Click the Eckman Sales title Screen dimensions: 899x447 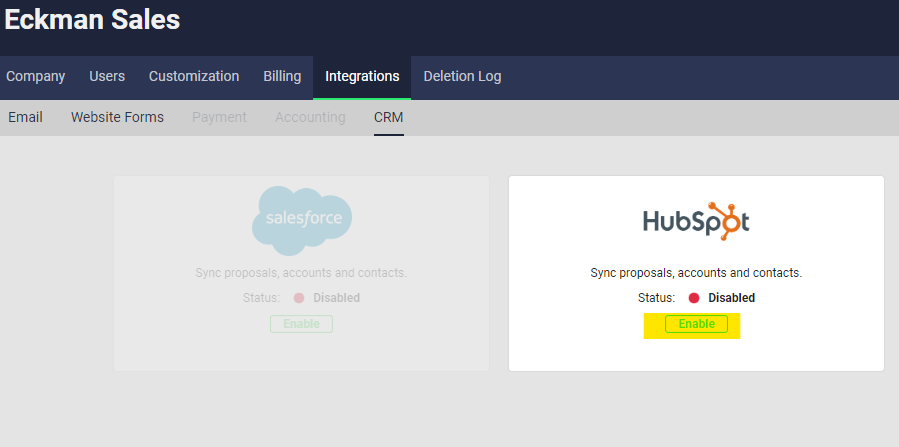[x=92, y=20]
